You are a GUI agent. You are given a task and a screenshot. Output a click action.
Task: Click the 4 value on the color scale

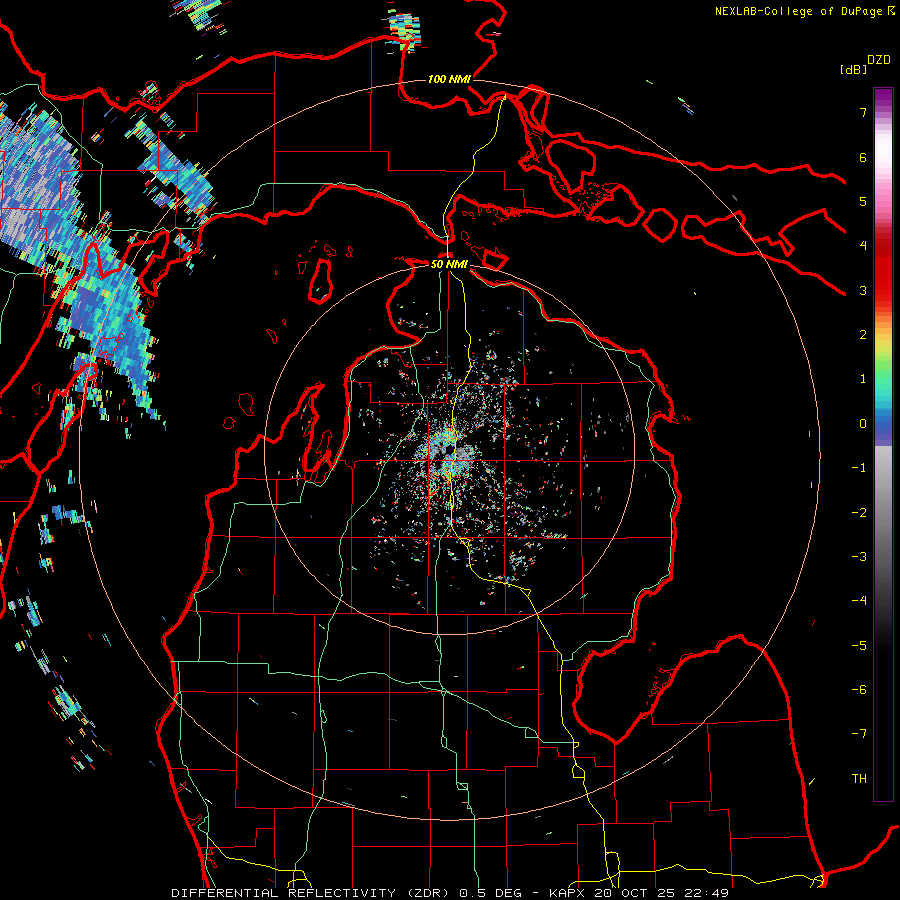(863, 246)
